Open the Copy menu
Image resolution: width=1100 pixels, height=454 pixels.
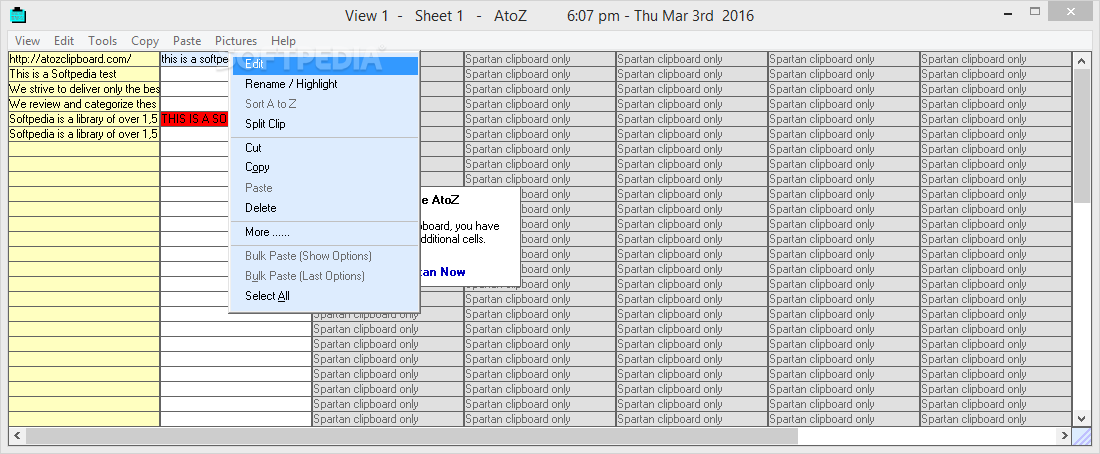pos(145,41)
